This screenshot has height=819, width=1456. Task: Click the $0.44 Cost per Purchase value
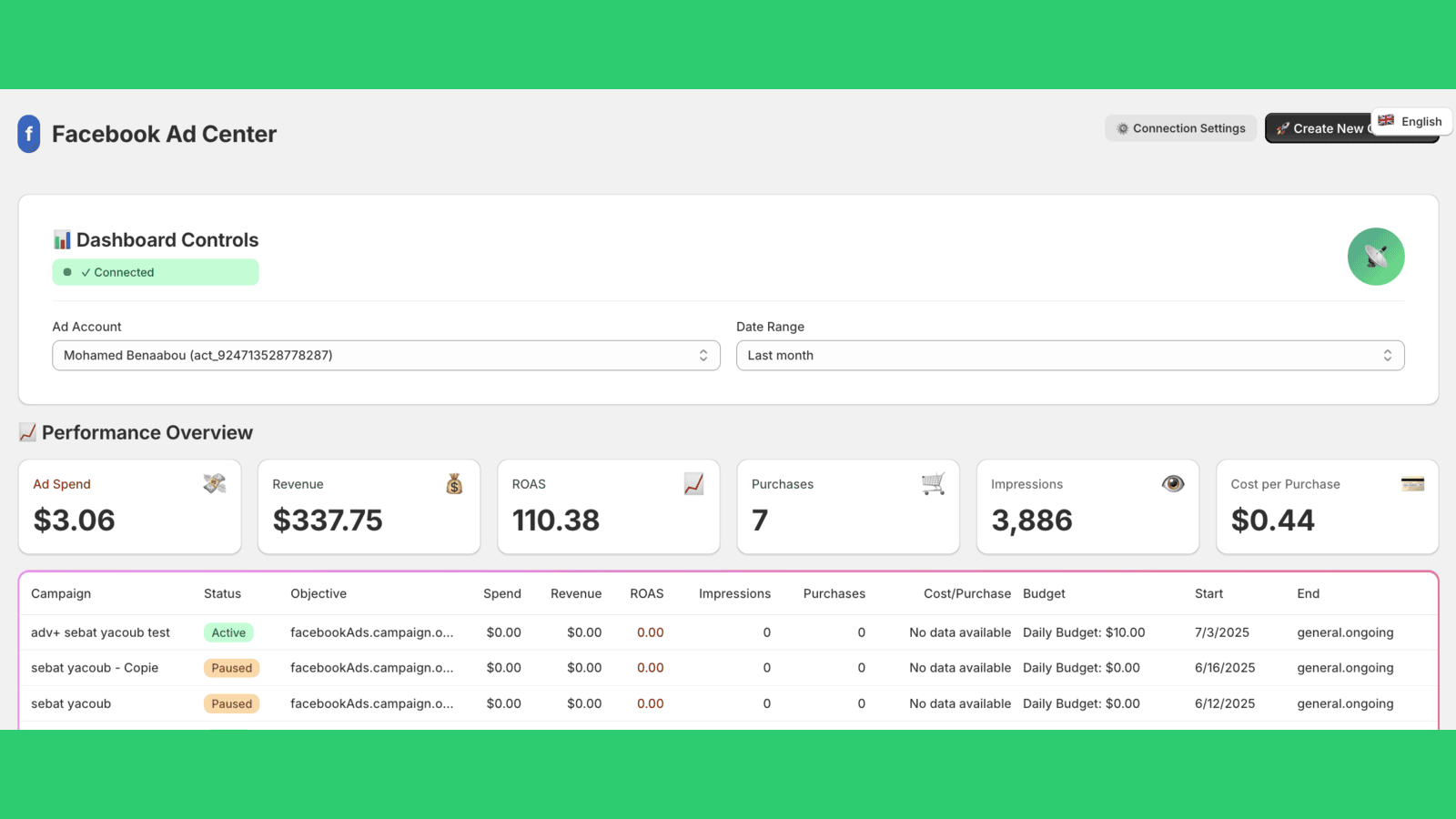coord(1273,521)
